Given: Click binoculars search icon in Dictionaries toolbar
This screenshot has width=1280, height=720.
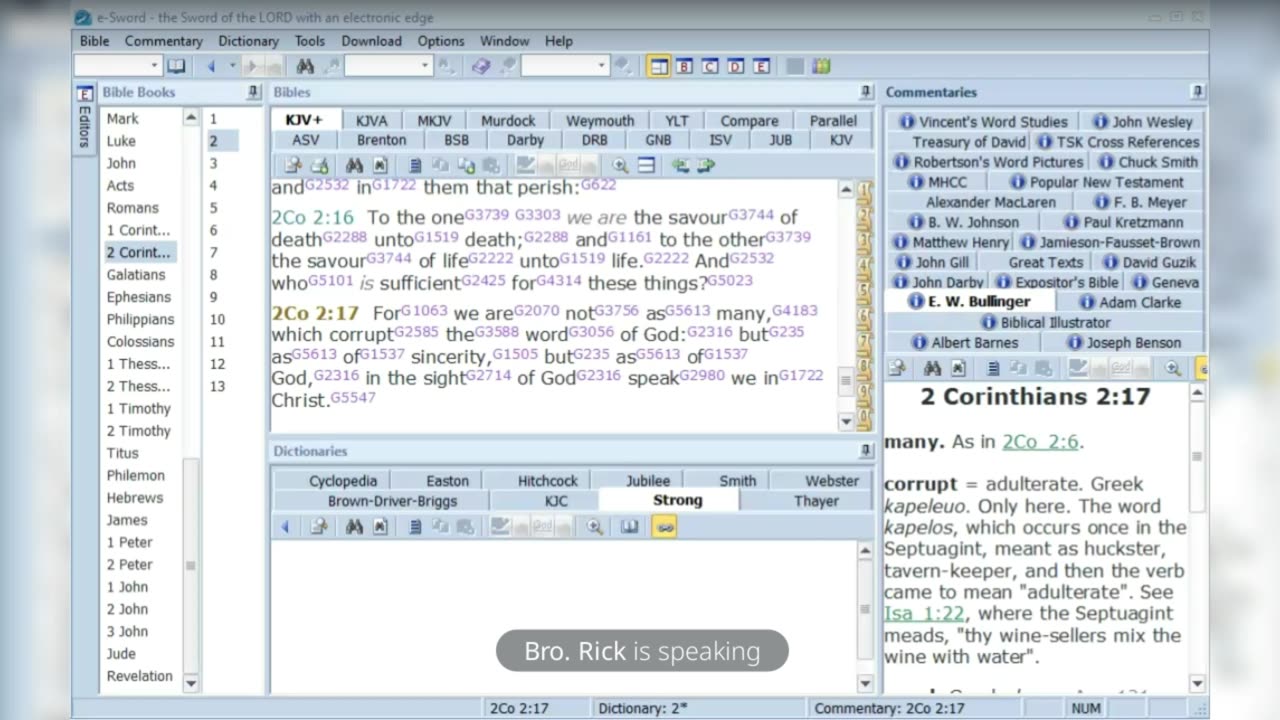Looking at the screenshot, I should (x=353, y=526).
